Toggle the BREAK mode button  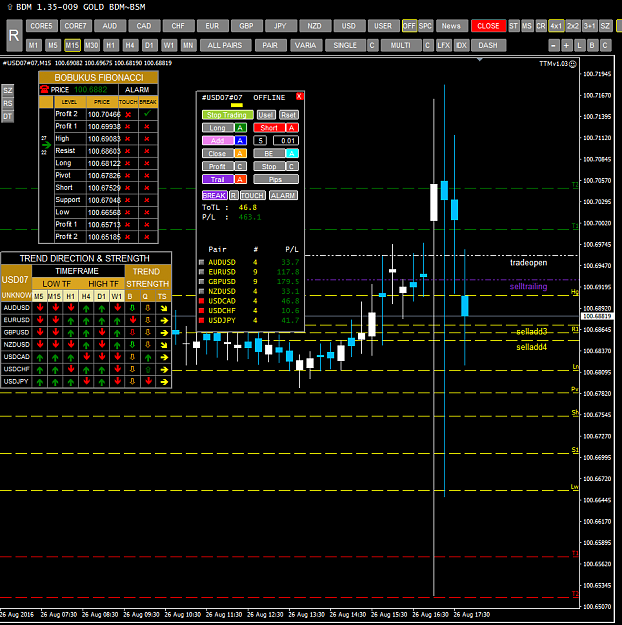pos(215,195)
